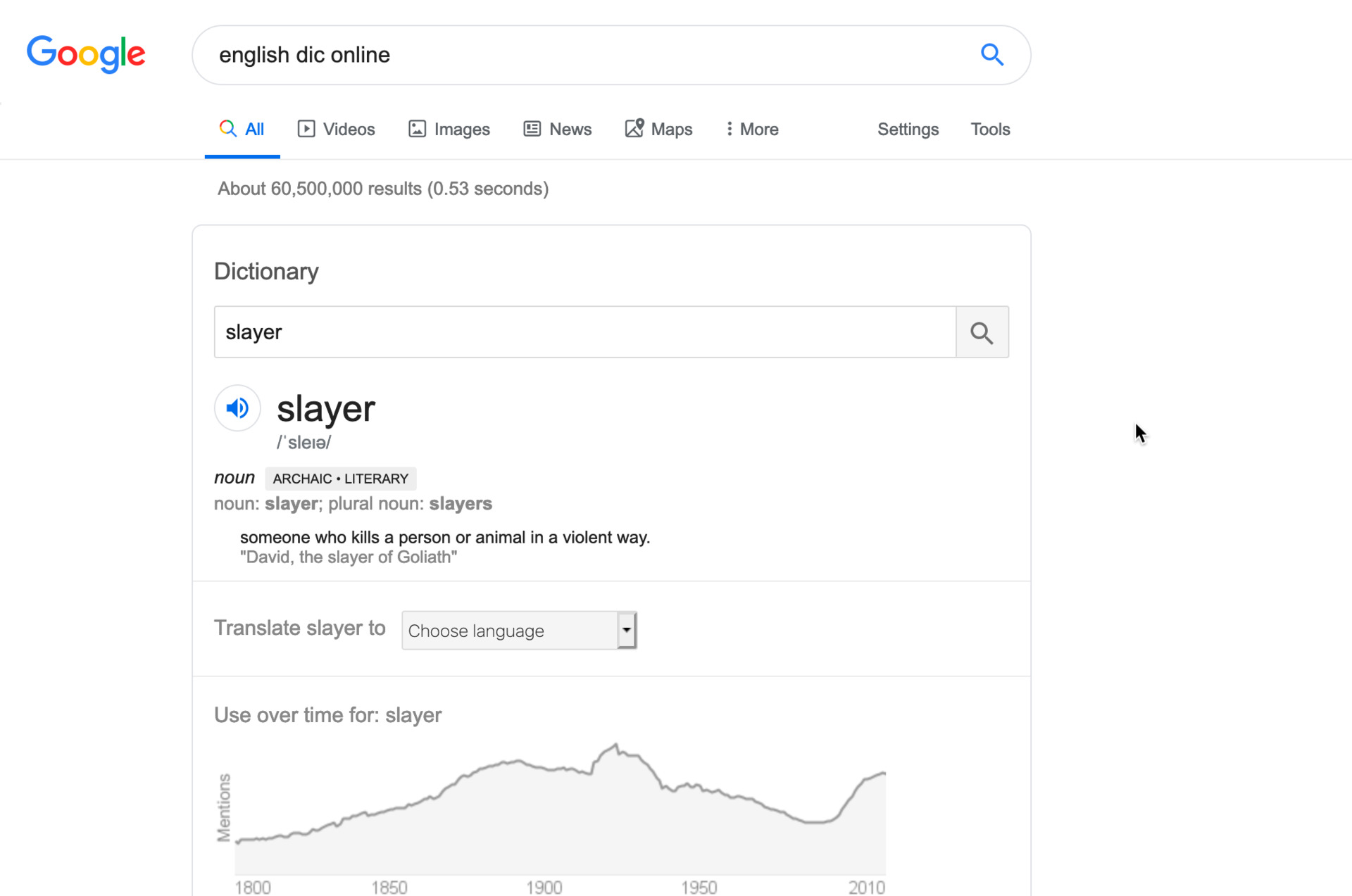Click the Maps pin icon
Screen dimensions: 1352x896
(x=634, y=128)
